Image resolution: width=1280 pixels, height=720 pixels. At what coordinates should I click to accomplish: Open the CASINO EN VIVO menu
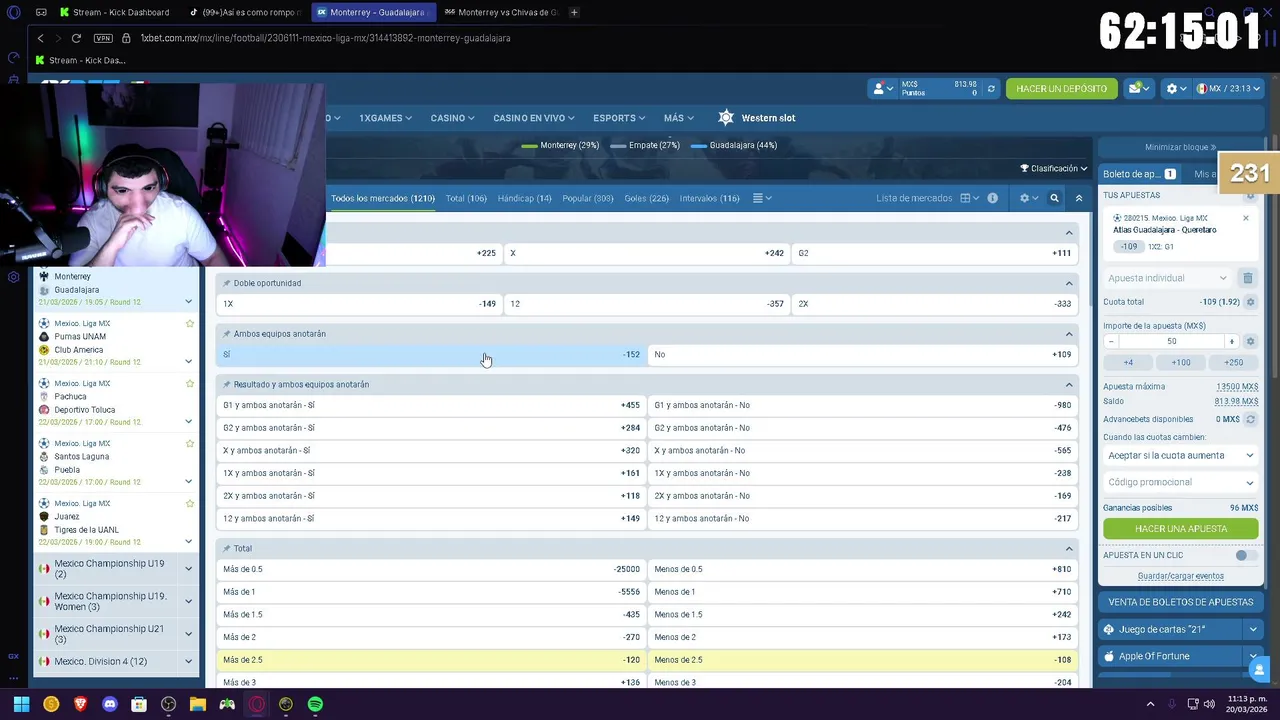(x=534, y=118)
